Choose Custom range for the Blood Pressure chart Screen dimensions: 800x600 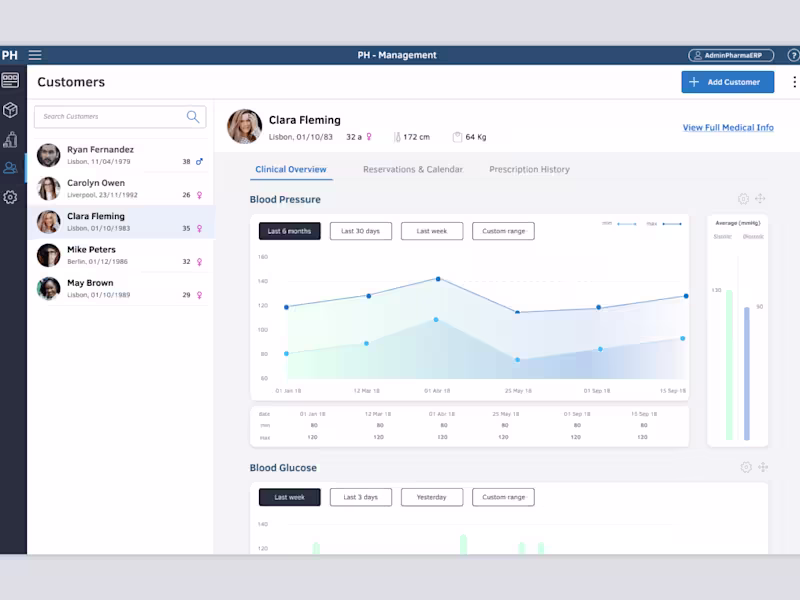(503, 230)
